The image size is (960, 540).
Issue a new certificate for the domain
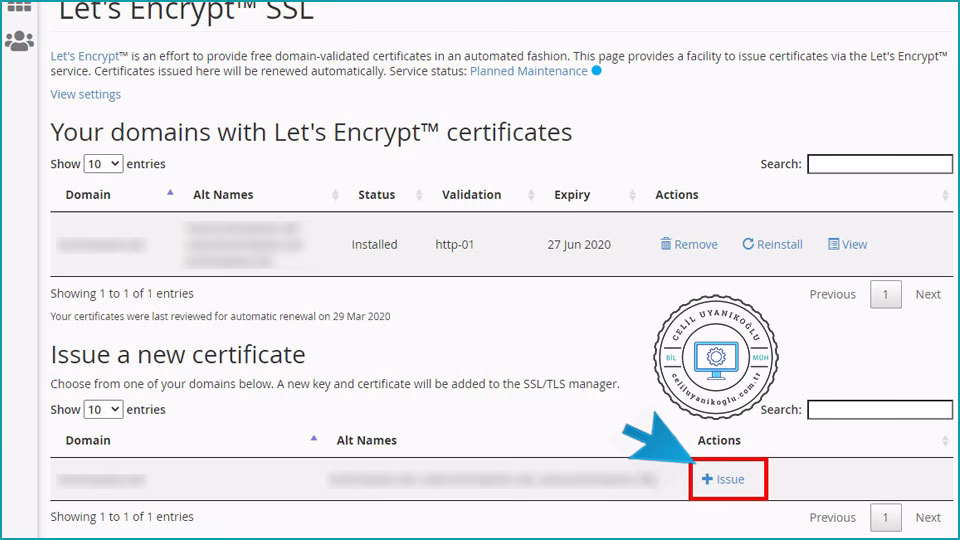pos(723,479)
